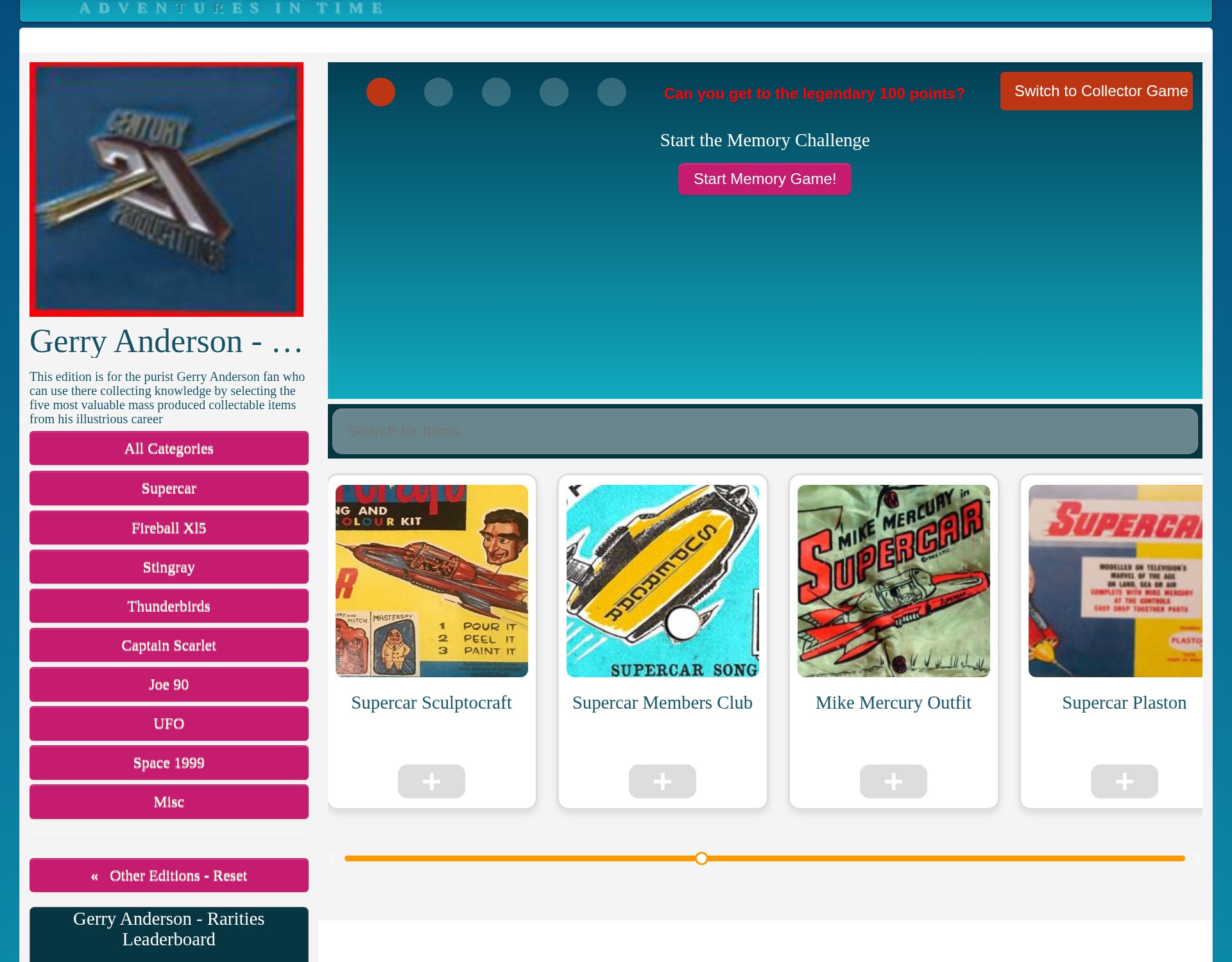Screen dimensions: 1232x962
Task: Filter by Misc category
Action: [x=169, y=802]
